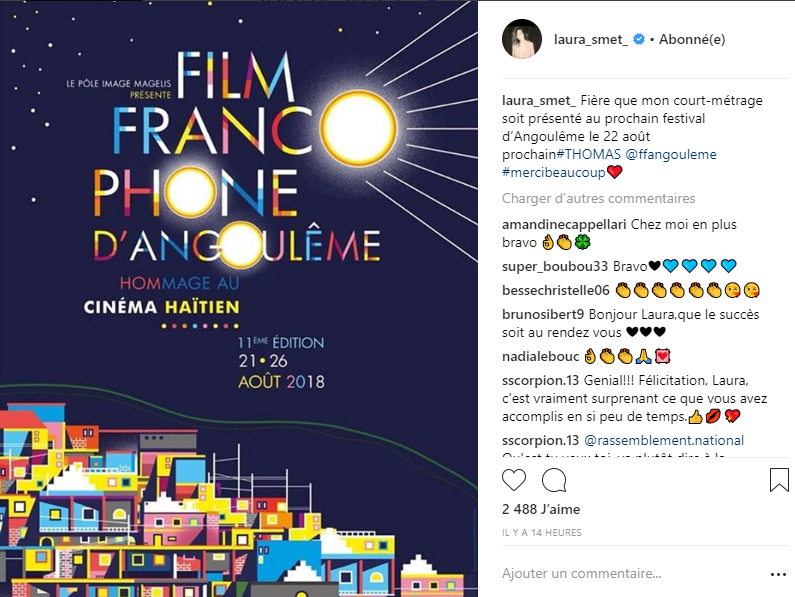The width and height of the screenshot is (795, 597).
Task: Click the Ajouter un commentaire field
Action: tap(620, 574)
